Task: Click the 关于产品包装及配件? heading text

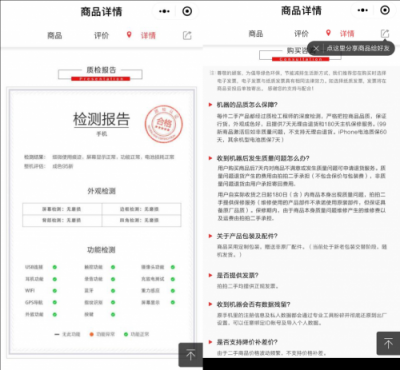Action: click(x=247, y=236)
